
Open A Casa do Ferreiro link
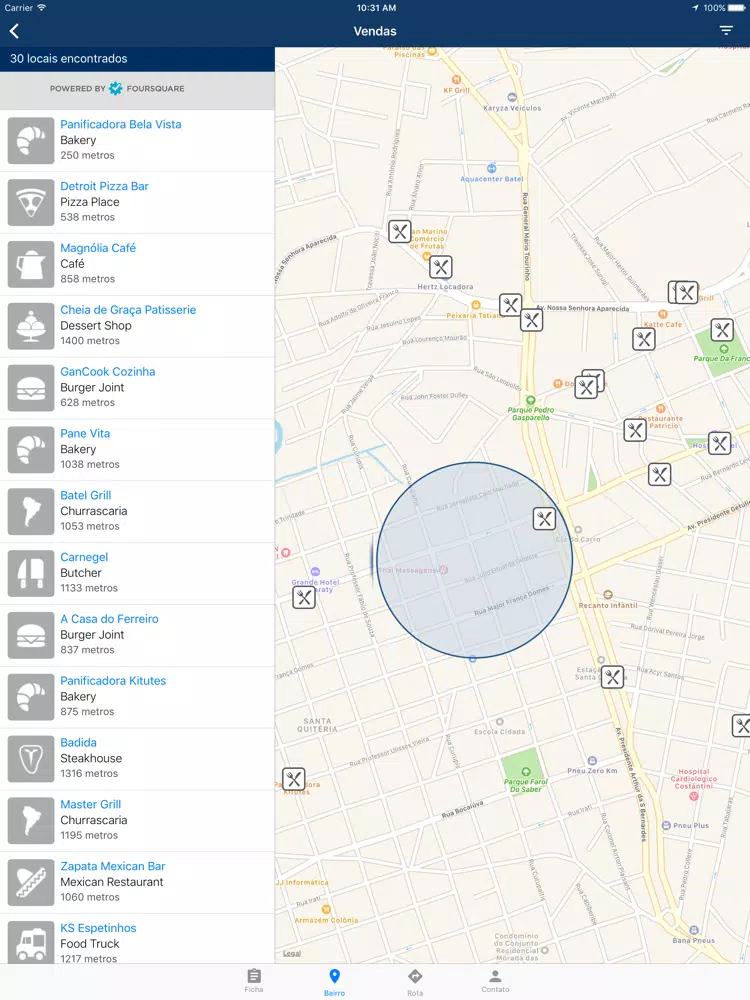click(x=109, y=619)
